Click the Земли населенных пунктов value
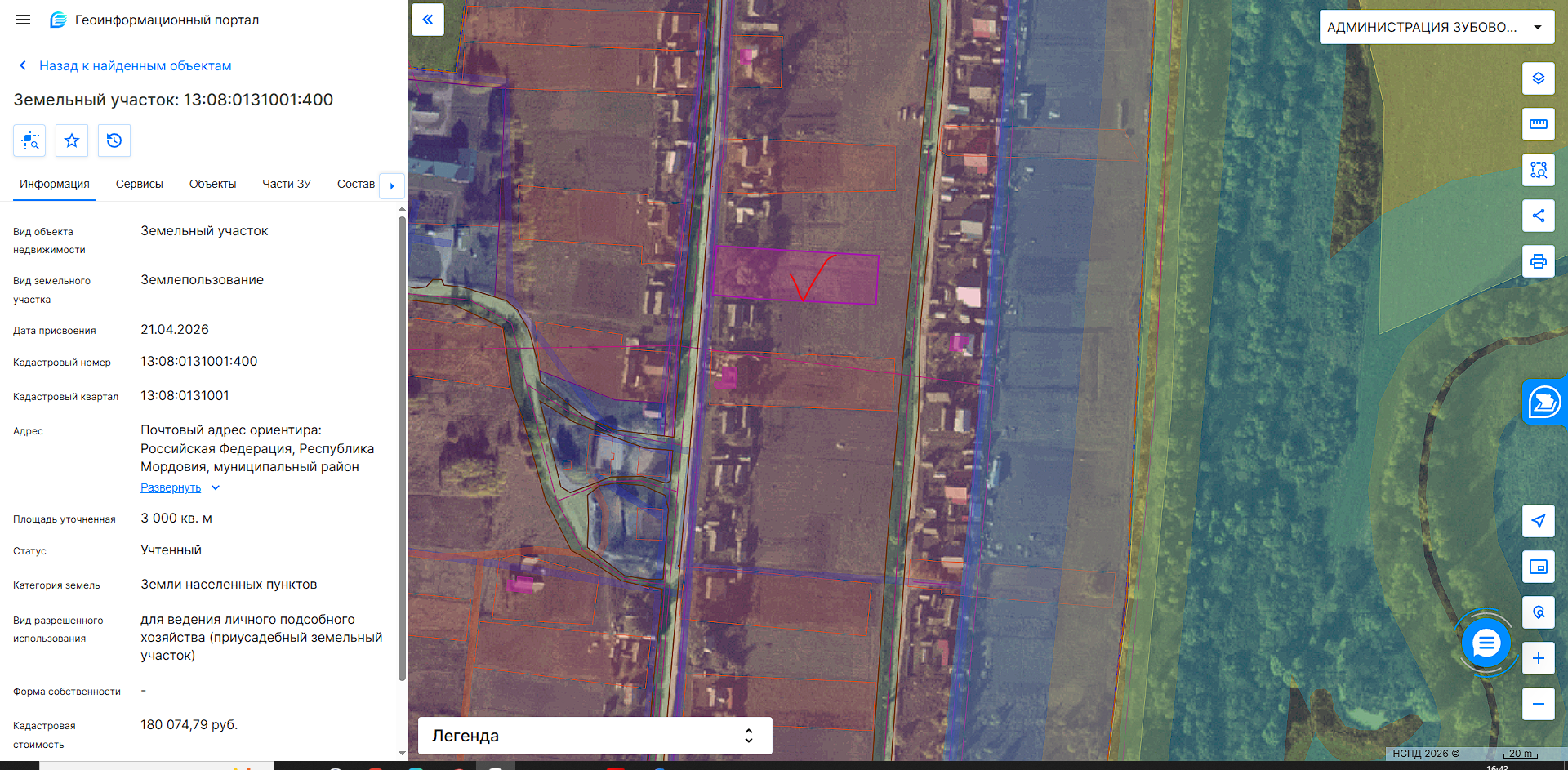 tap(229, 584)
